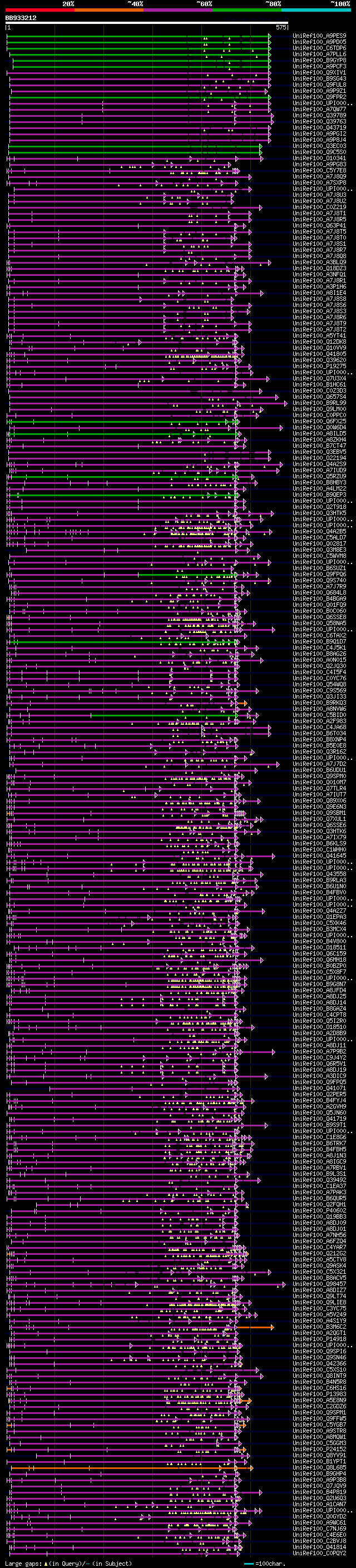Click the UniRef100_Q9FUL8 label
The width and height of the screenshot is (356, 1568).
(x=319, y=85)
